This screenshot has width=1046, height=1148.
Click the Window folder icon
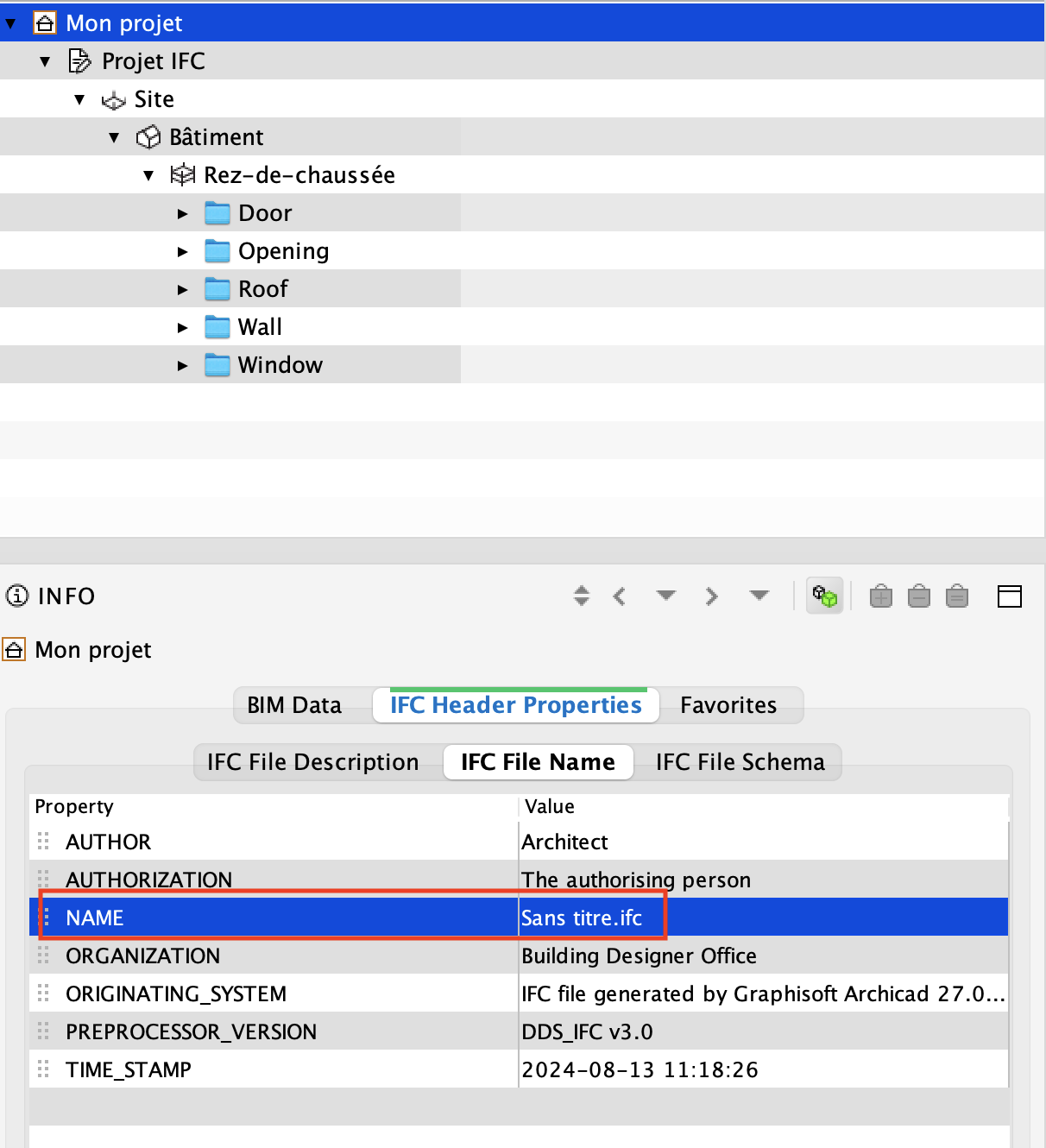pos(217,364)
